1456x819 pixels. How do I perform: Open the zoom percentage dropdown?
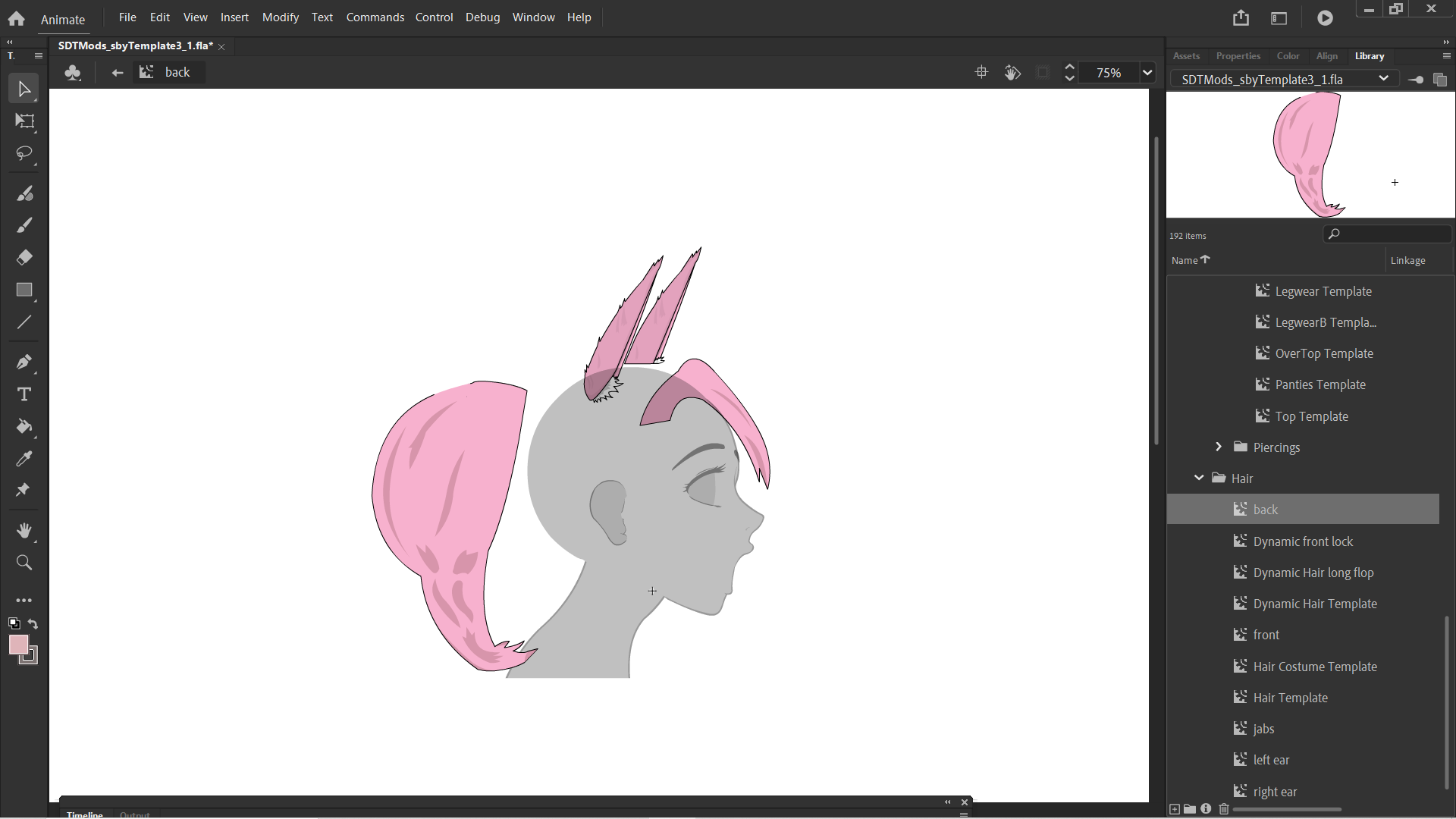click(1147, 73)
